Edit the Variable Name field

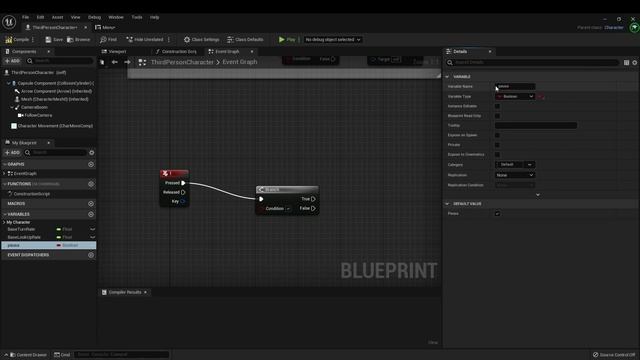coord(515,87)
